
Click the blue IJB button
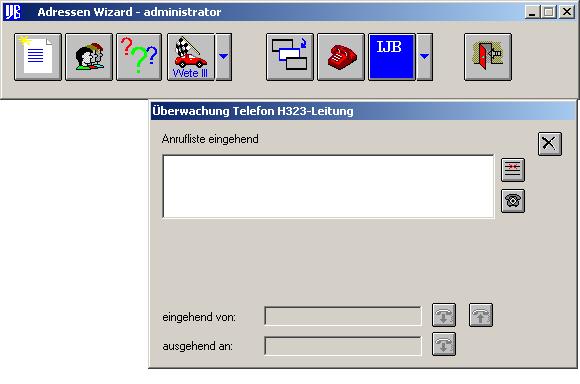pos(392,57)
